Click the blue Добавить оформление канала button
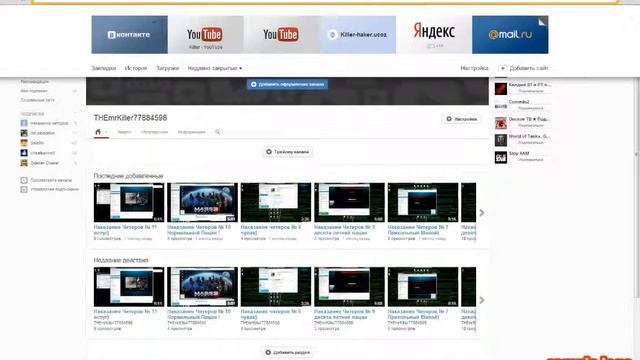 point(287,84)
